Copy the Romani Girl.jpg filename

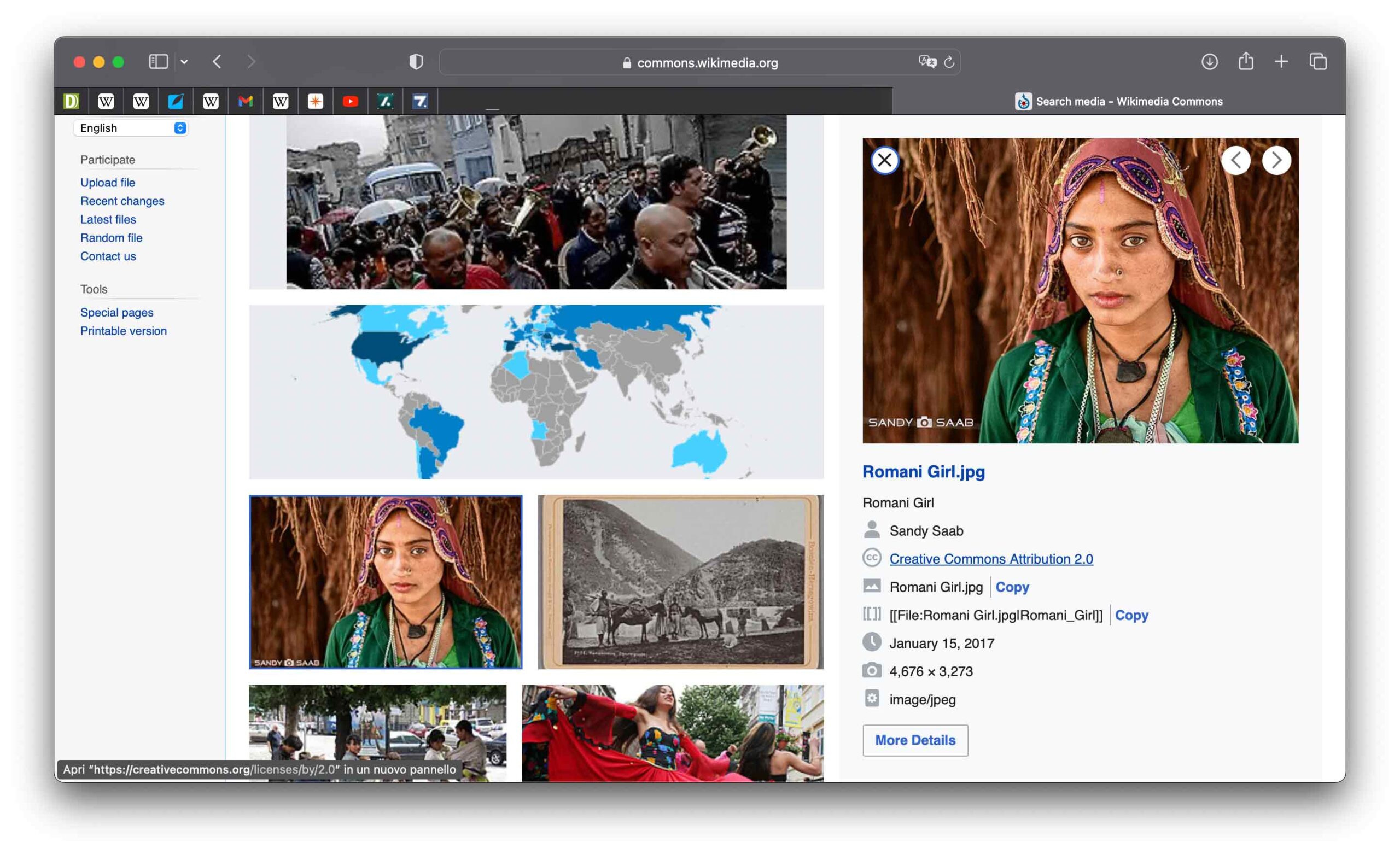click(x=1011, y=587)
